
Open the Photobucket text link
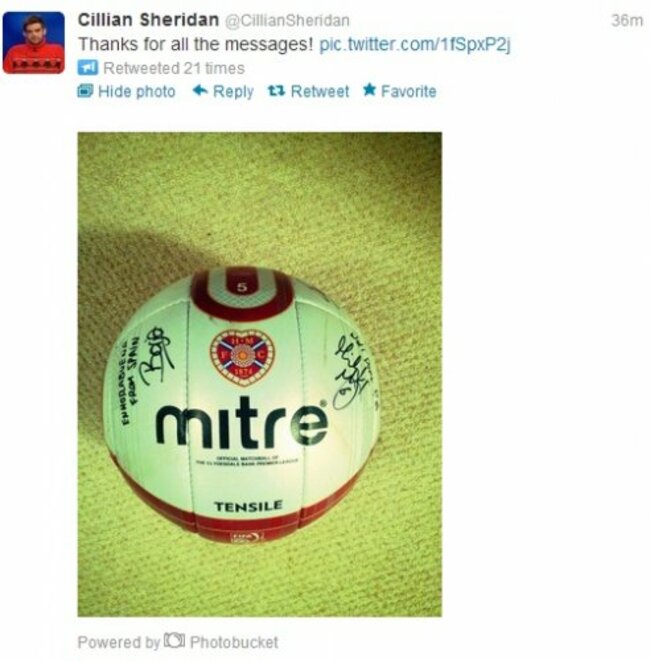(234, 642)
